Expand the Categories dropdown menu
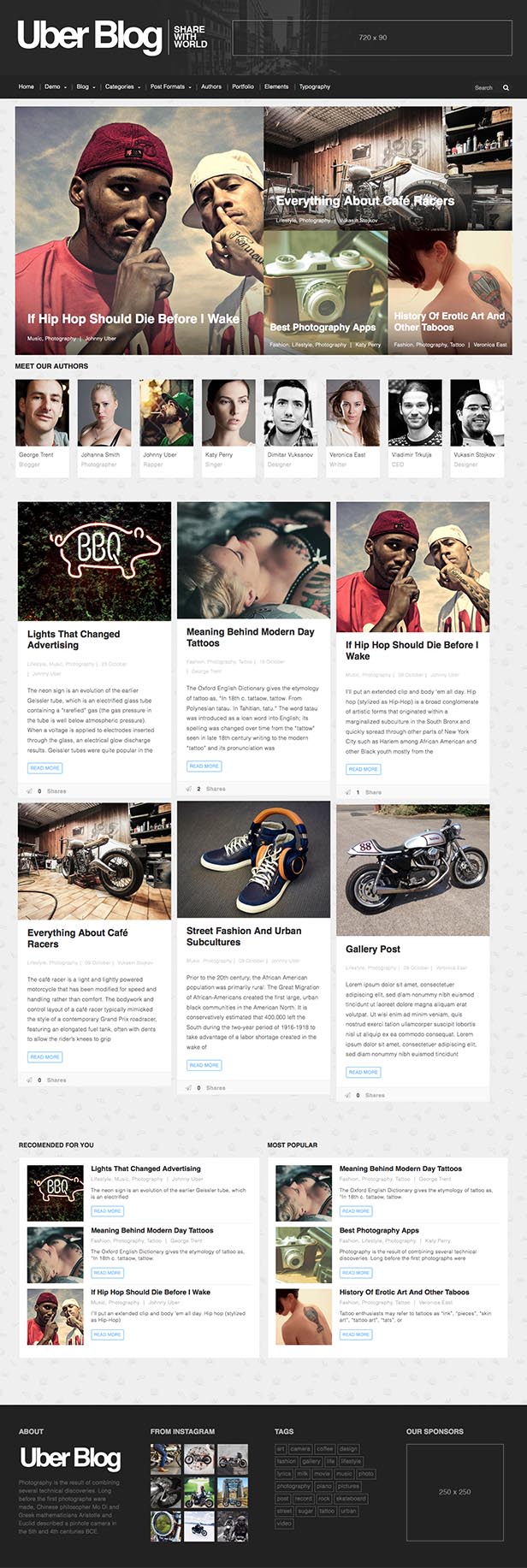The image size is (527, 1568). (122, 86)
